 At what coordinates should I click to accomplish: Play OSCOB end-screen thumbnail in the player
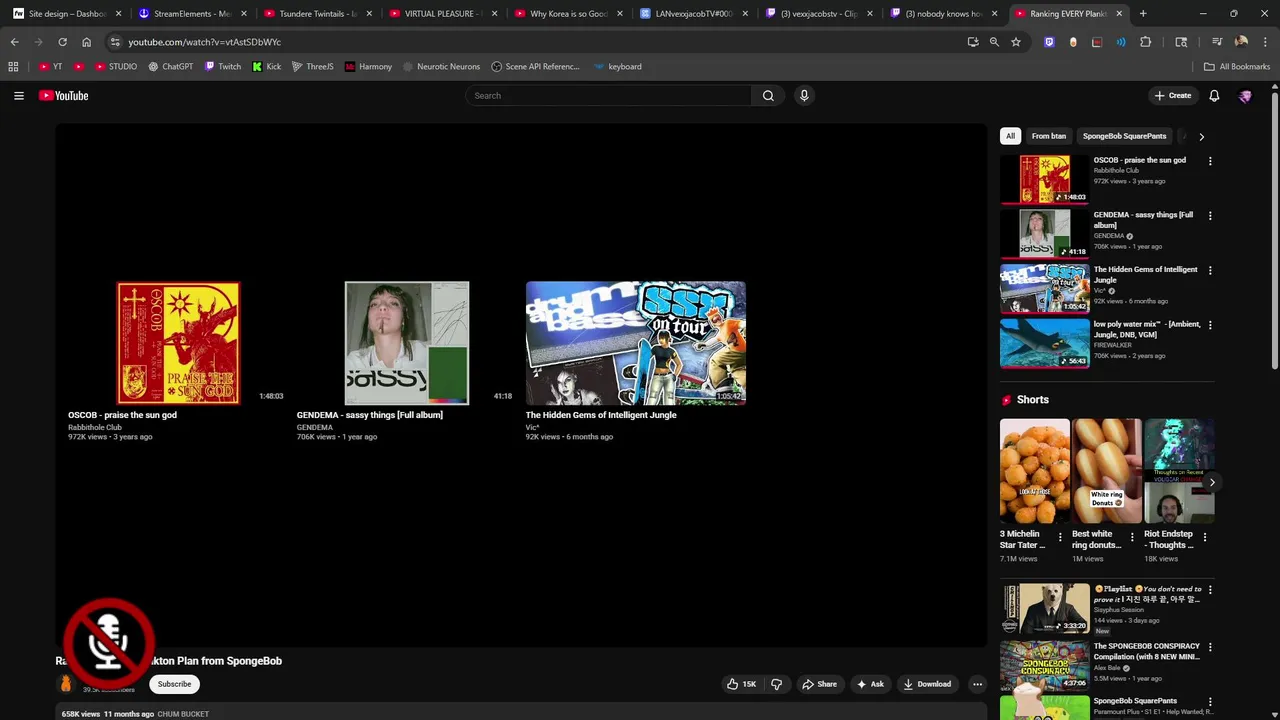pos(178,343)
